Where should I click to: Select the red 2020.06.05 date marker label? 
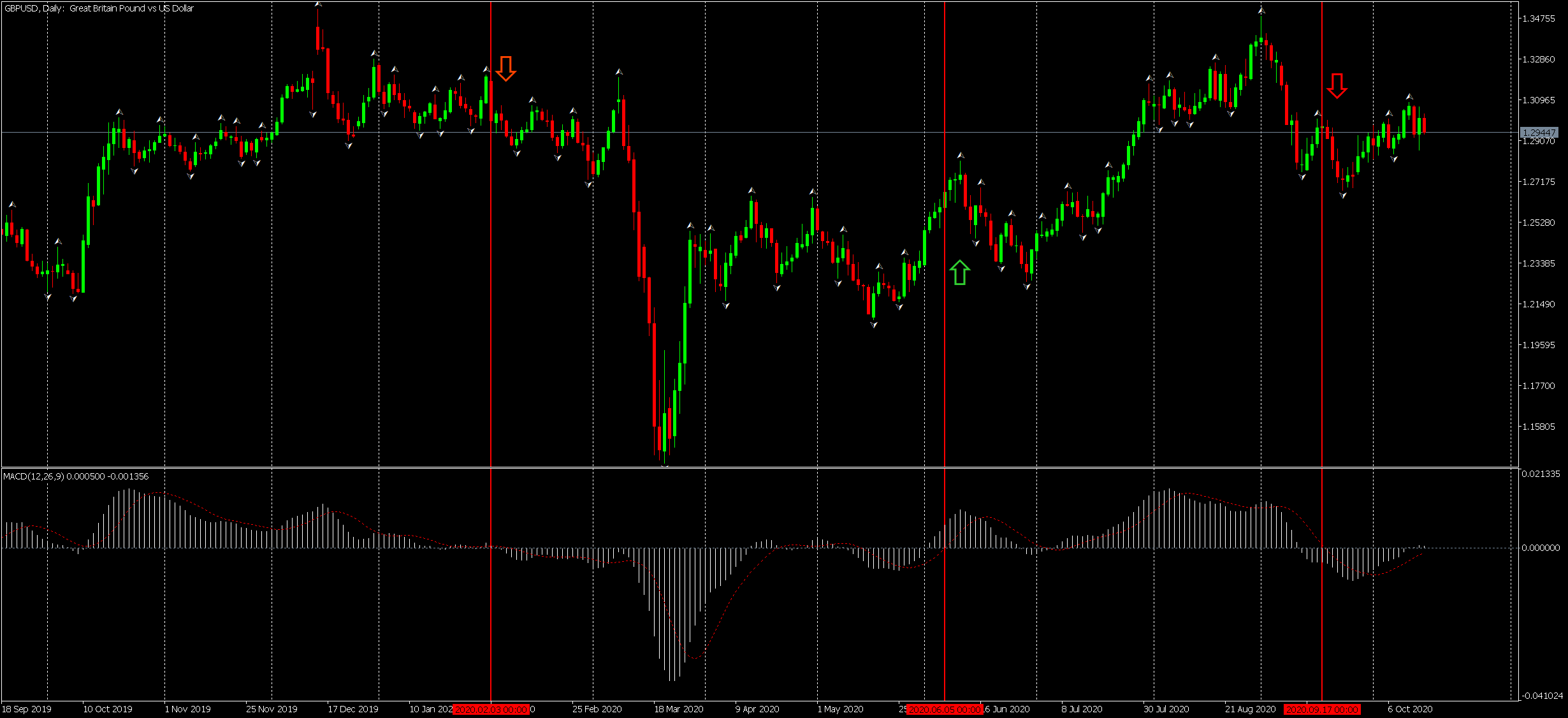945,709
